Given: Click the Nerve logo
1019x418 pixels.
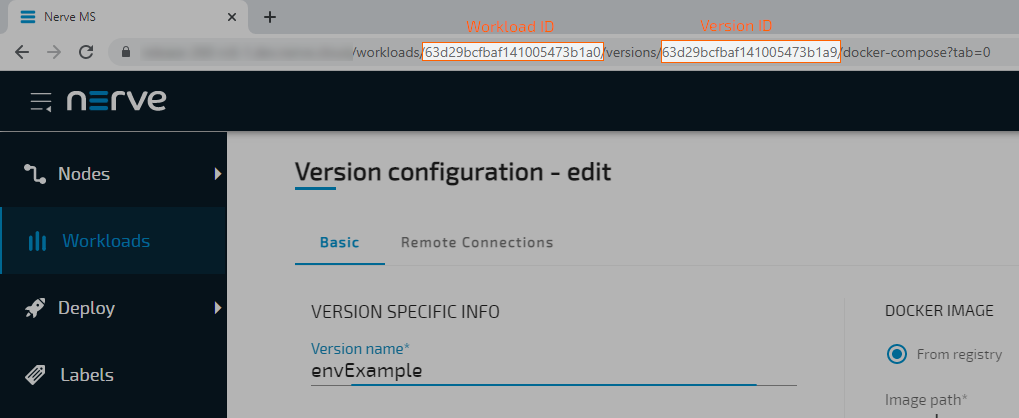Looking at the screenshot, I should pos(116,100).
